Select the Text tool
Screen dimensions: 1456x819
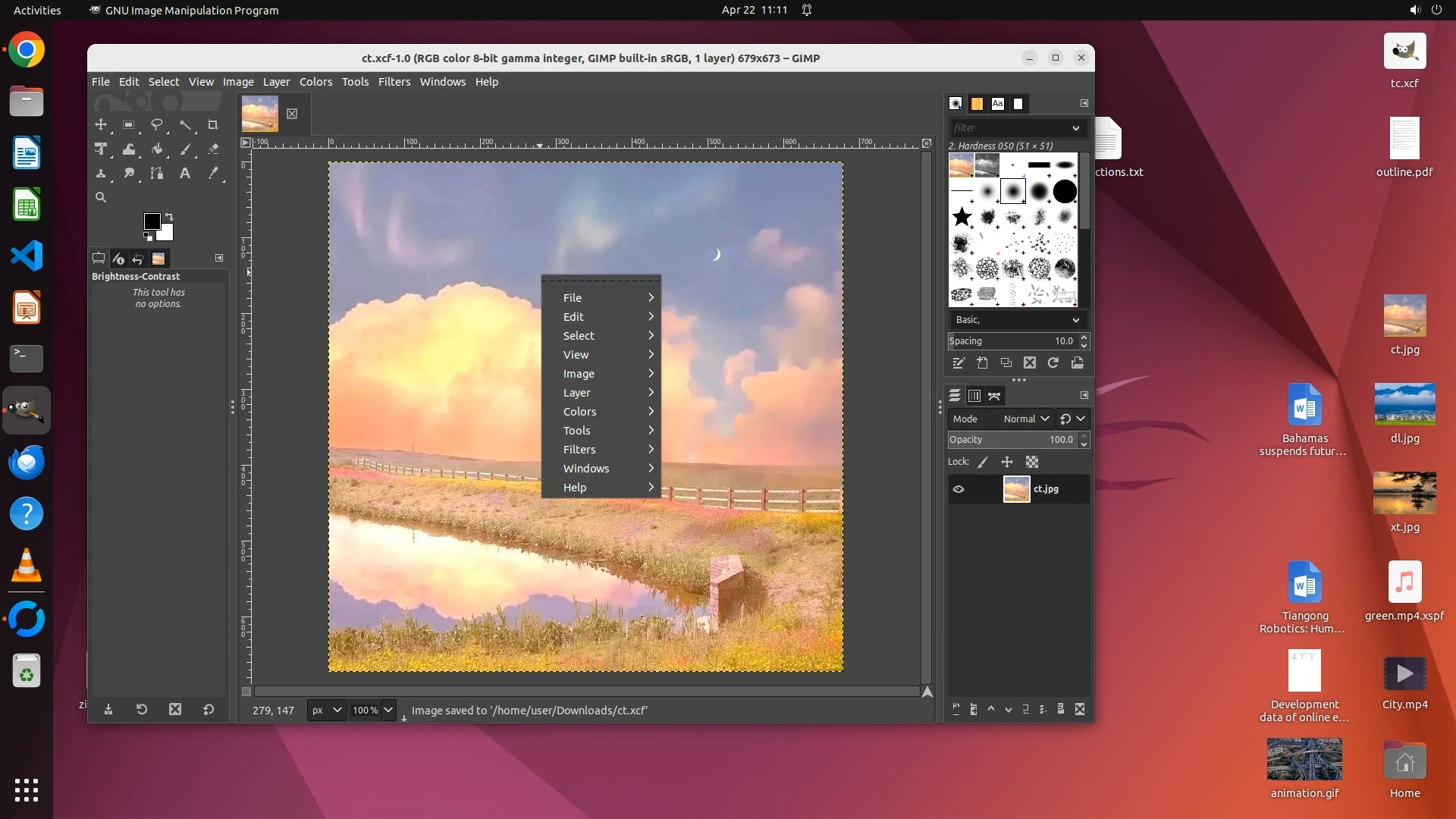184,174
